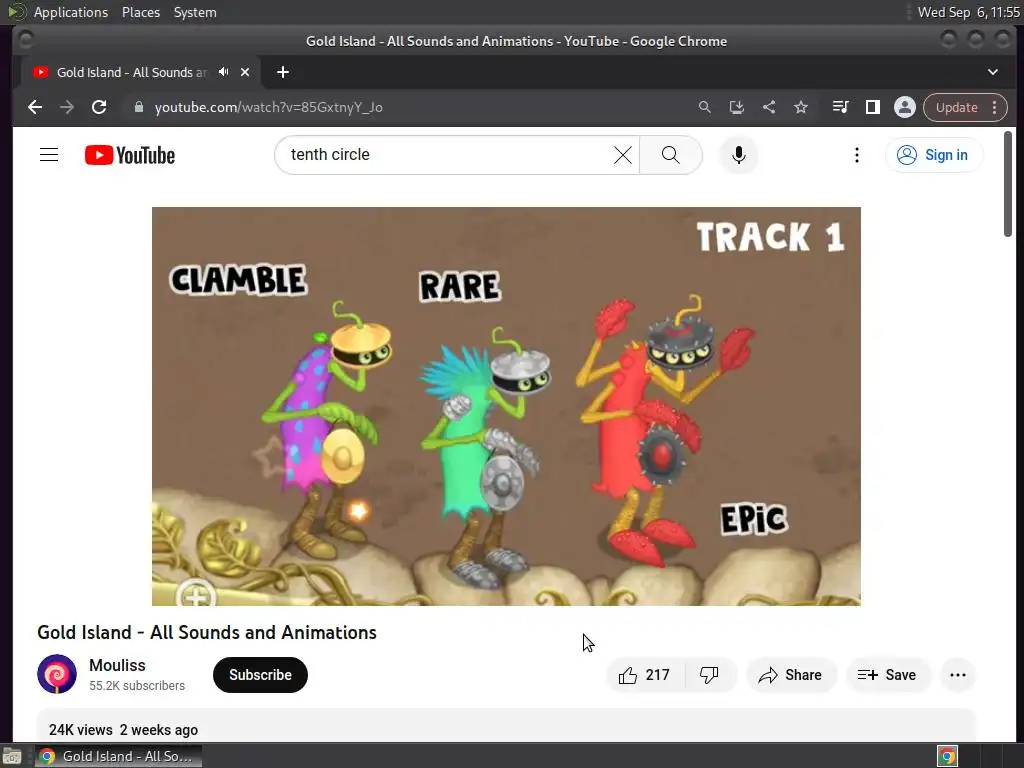Open the Chrome zoom magnifier icon

(x=705, y=107)
